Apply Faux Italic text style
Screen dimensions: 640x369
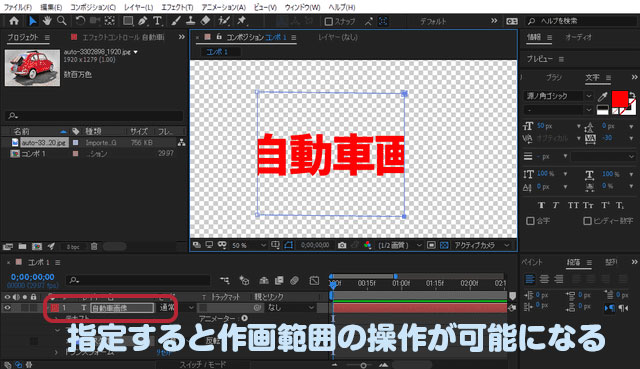pos(556,205)
